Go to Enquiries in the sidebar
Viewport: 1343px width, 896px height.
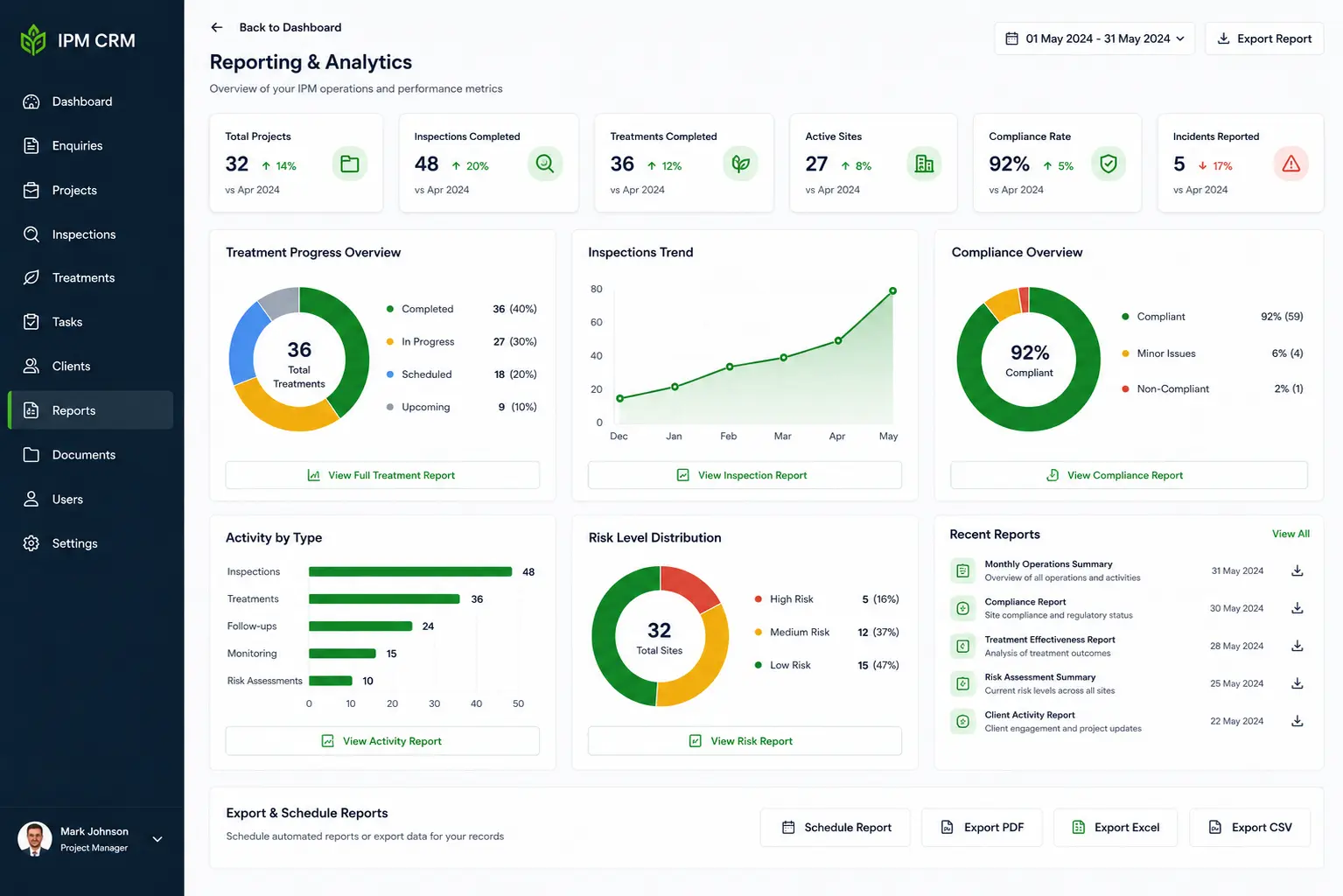[91, 145]
